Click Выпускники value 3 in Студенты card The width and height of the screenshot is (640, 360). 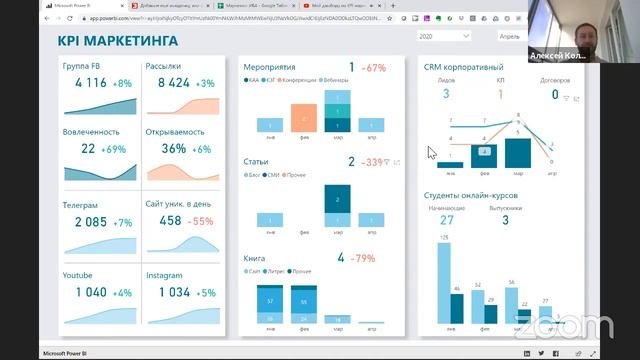pyautogui.click(x=505, y=220)
